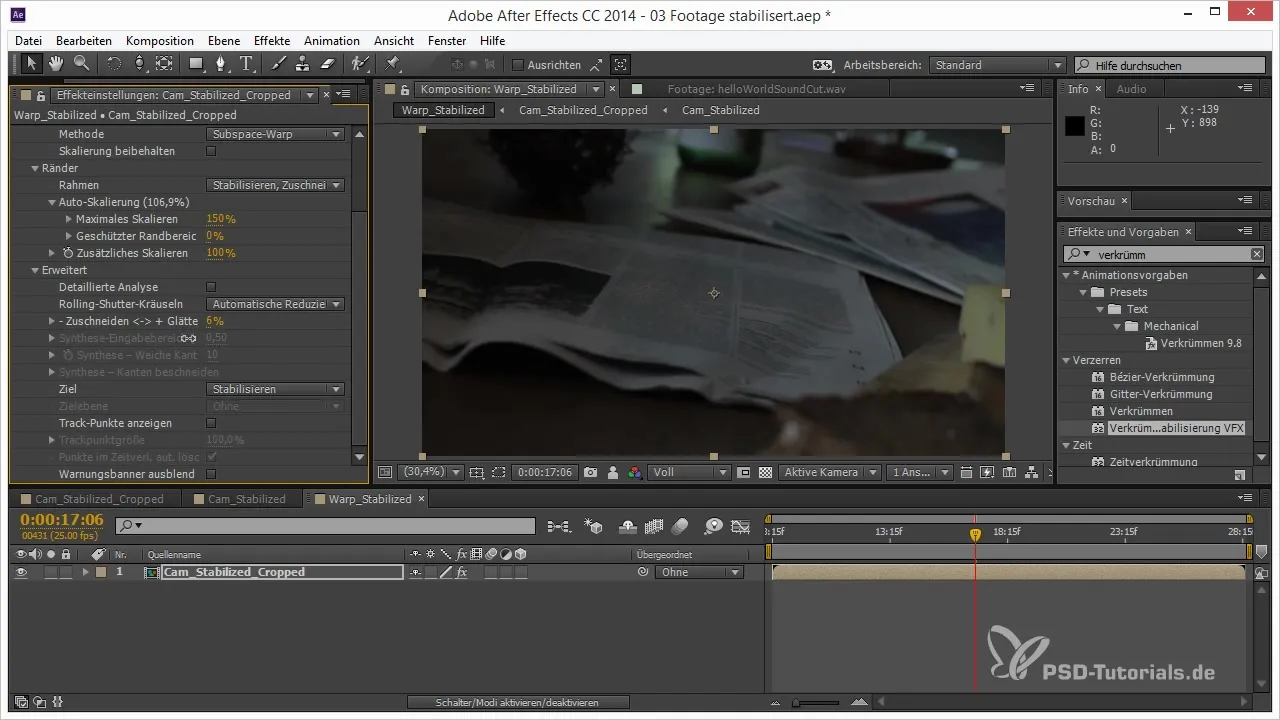The height and width of the screenshot is (720, 1280).
Task: Select the Verkrümmen effect preset
Action: [1141, 411]
